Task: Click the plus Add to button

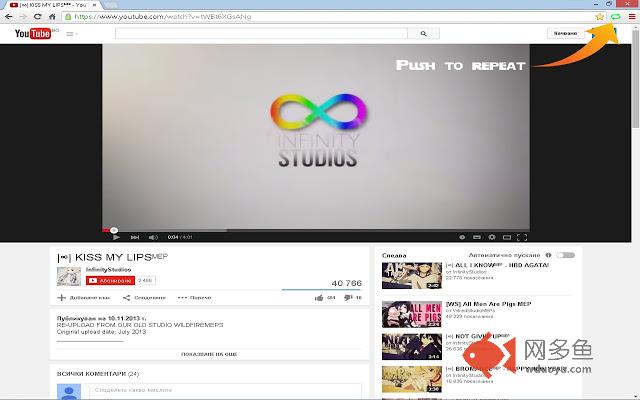Action: pos(84,298)
